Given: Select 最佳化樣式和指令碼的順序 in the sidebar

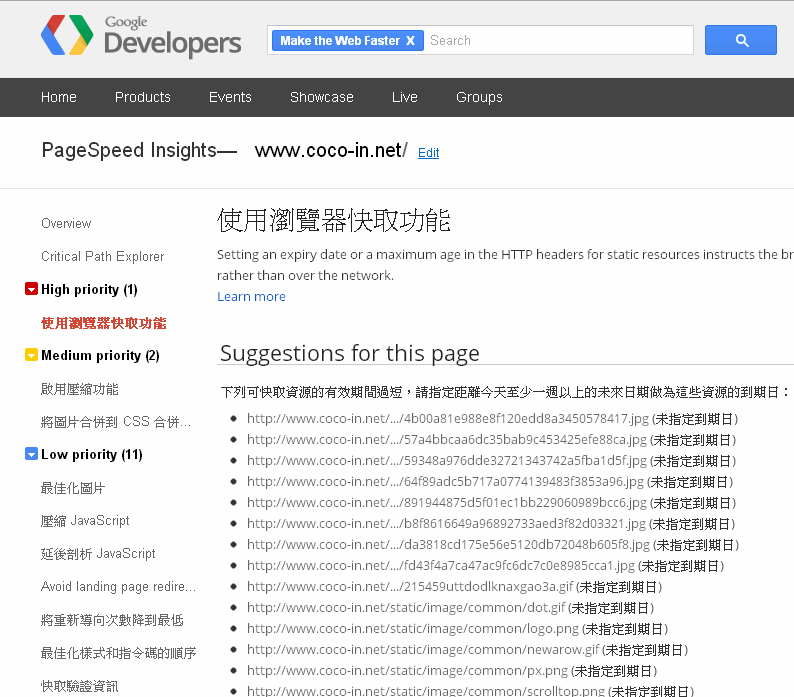Looking at the screenshot, I should coord(118,653).
